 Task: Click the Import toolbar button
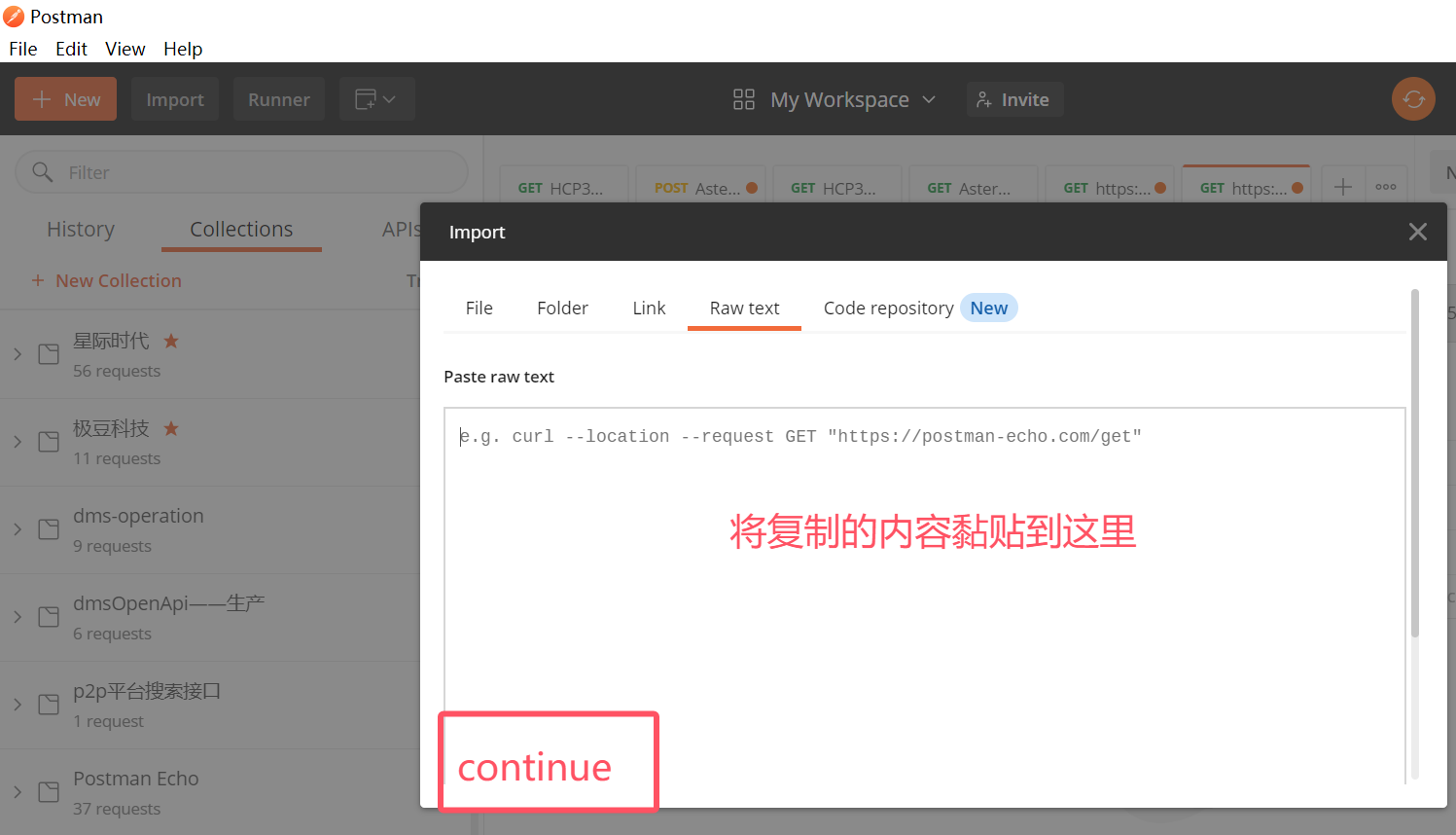[175, 99]
